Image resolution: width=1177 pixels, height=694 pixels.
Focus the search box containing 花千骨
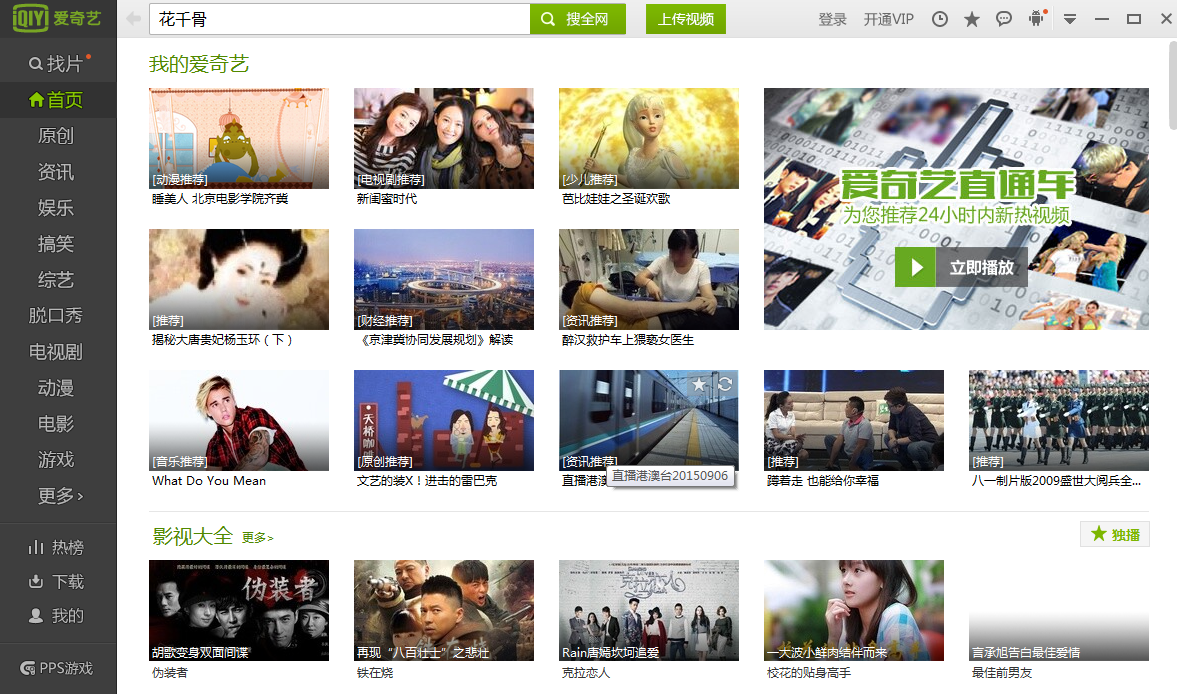pos(340,19)
